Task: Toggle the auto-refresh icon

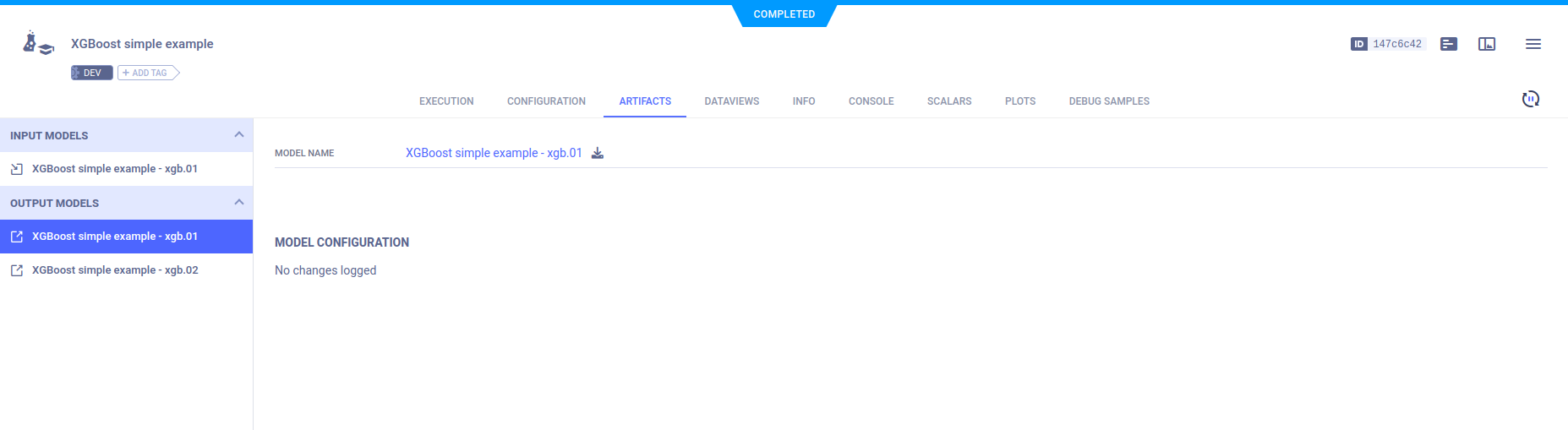Action: tap(1530, 100)
